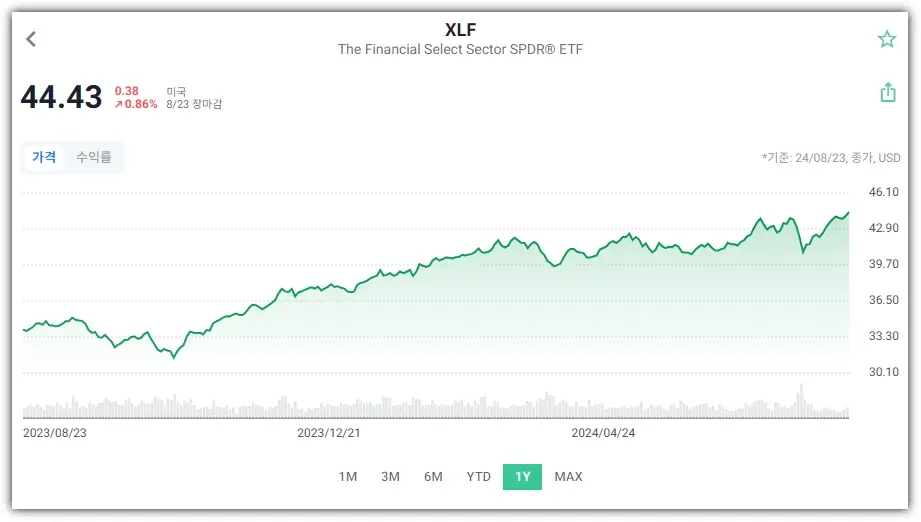Click the back arrow icon
Image resolution: width=921 pixels, height=522 pixels.
[31, 39]
